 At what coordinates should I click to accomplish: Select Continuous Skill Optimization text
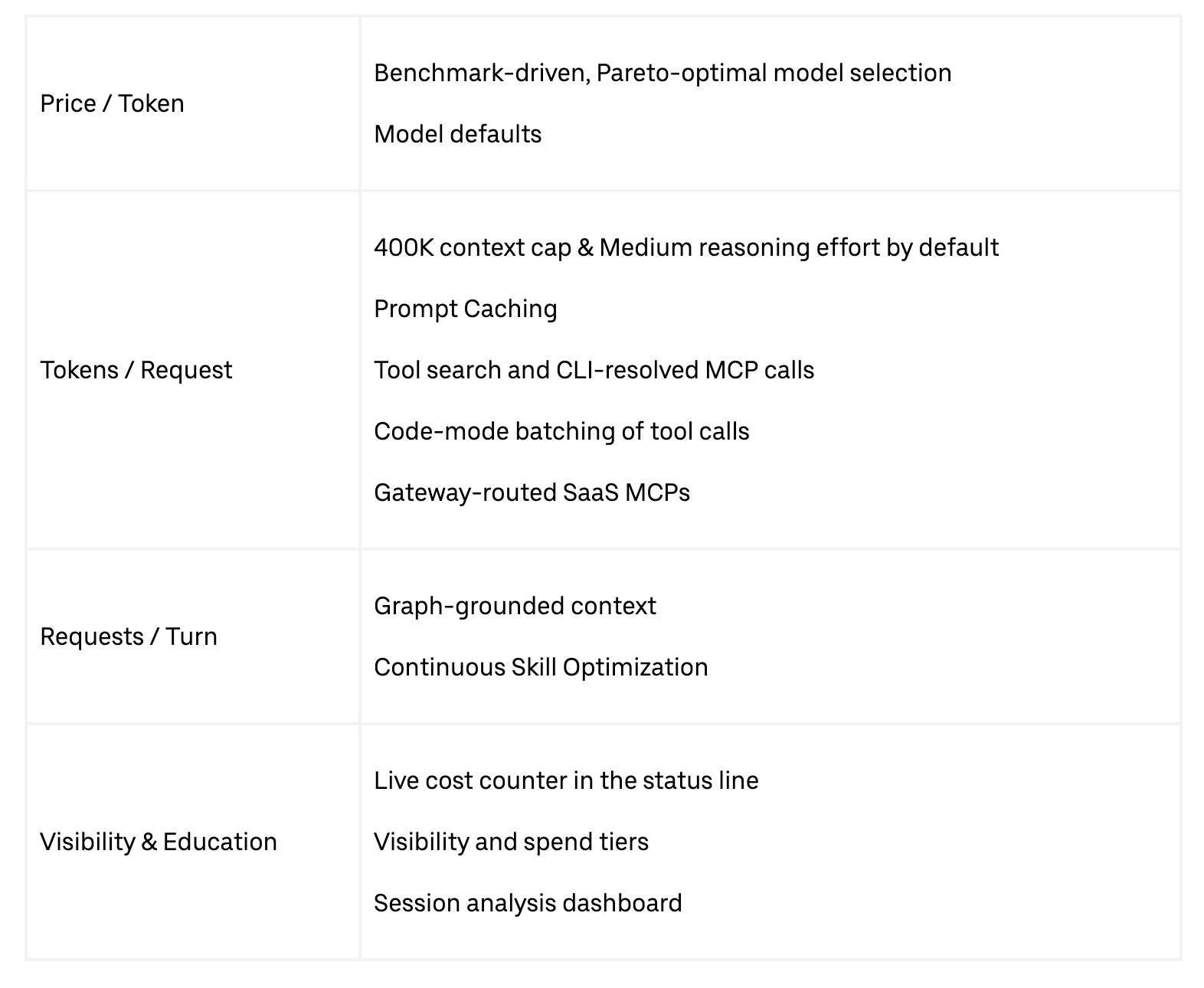[x=541, y=667]
